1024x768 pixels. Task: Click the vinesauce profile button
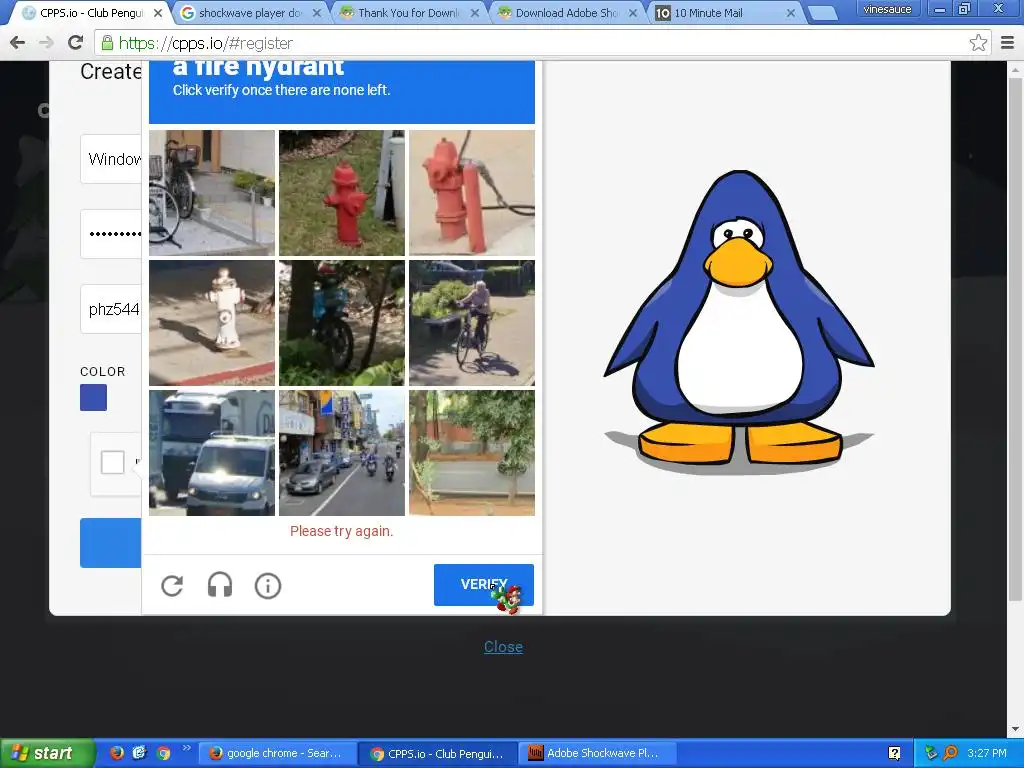pos(887,9)
